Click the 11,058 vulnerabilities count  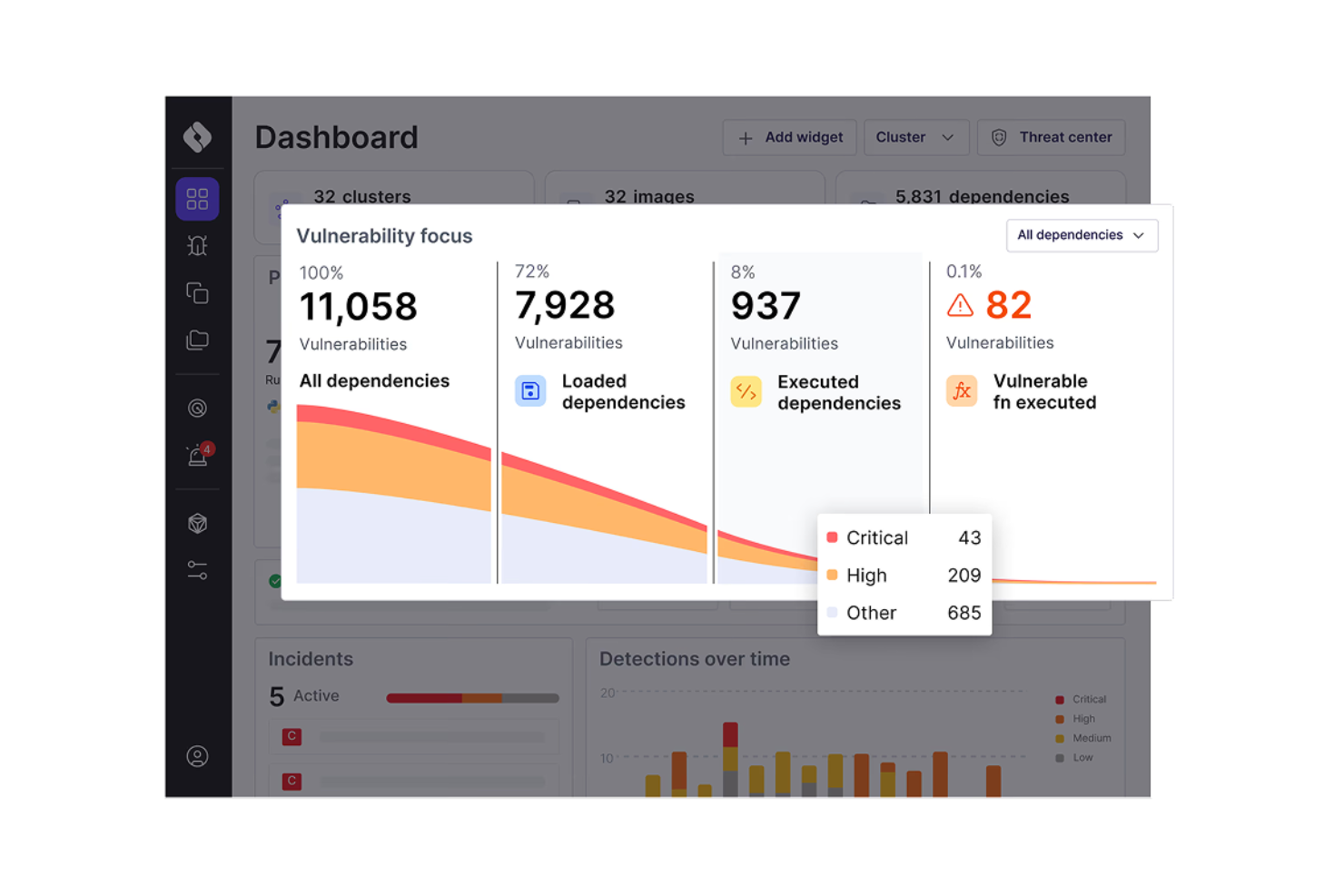click(x=359, y=307)
